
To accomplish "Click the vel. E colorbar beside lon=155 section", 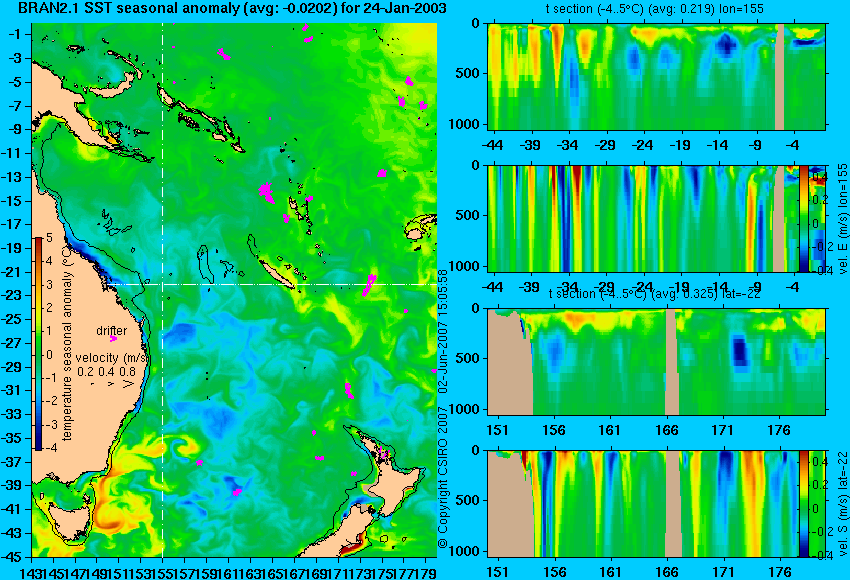I will tap(803, 218).
